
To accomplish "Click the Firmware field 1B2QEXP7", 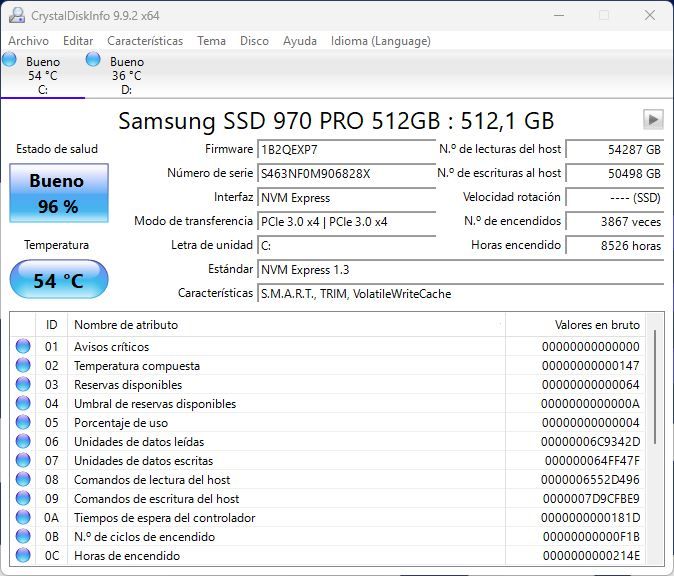I will click(x=346, y=150).
